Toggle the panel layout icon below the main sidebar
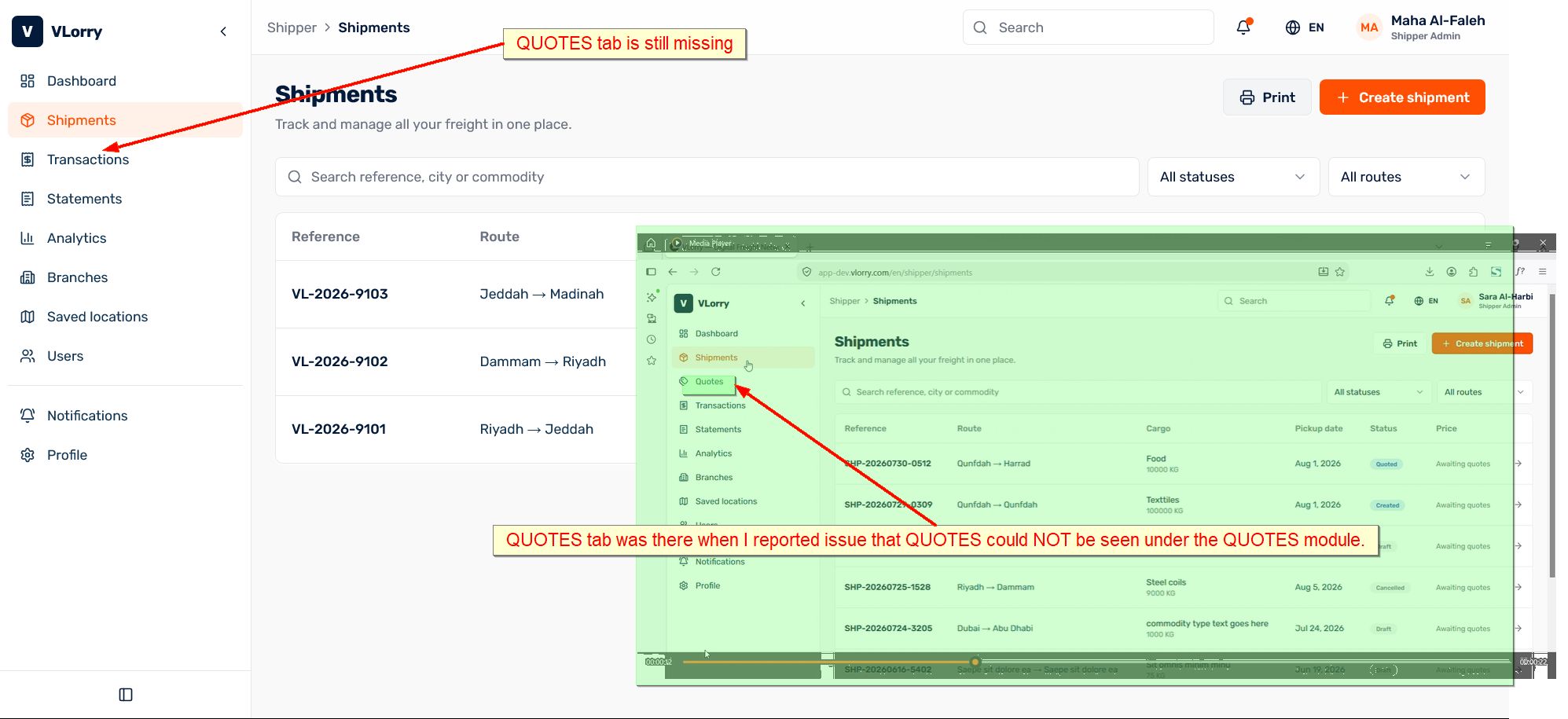1568x719 pixels. tap(126, 695)
